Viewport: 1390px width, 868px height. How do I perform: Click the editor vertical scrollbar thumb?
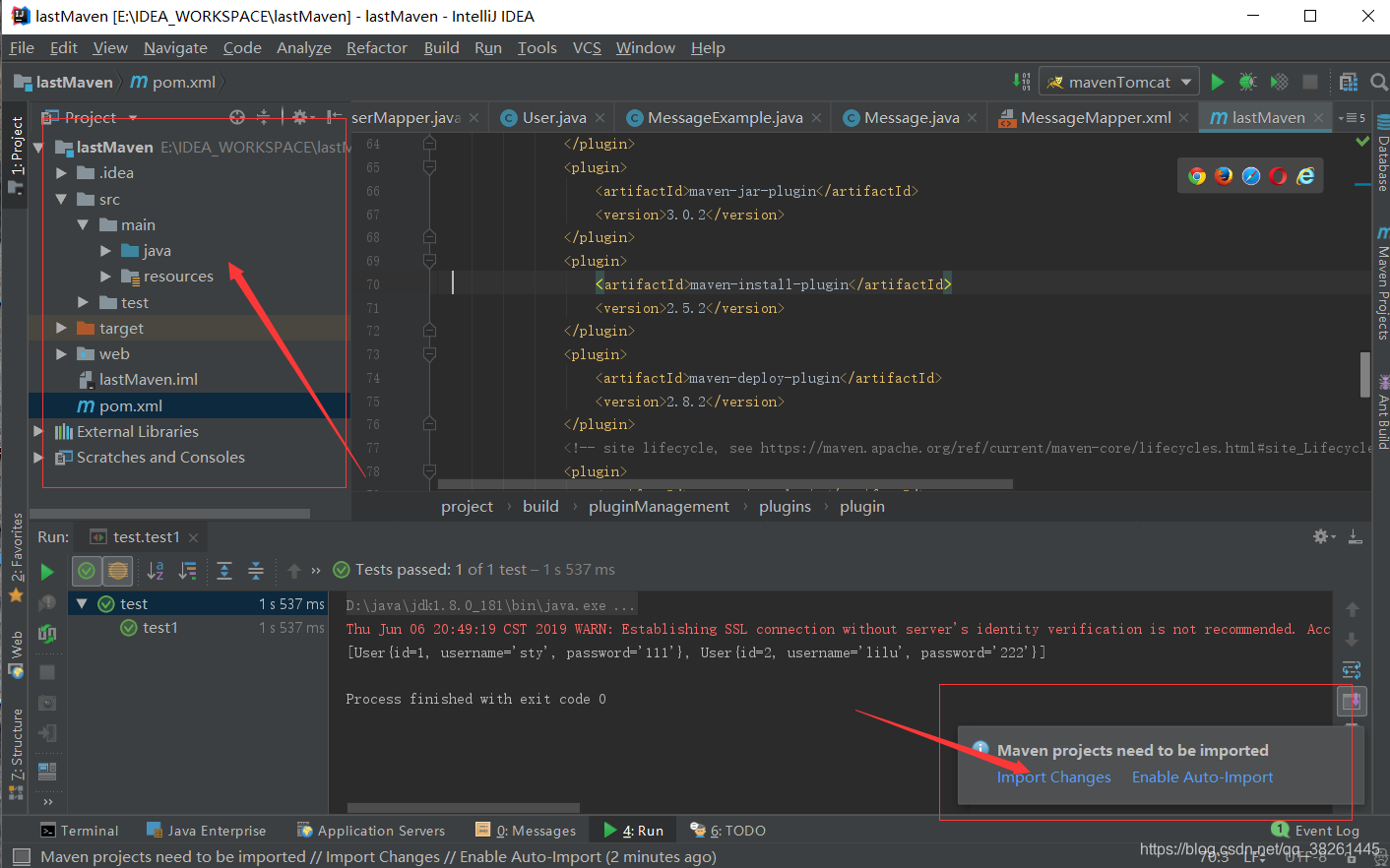pos(1364,374)
